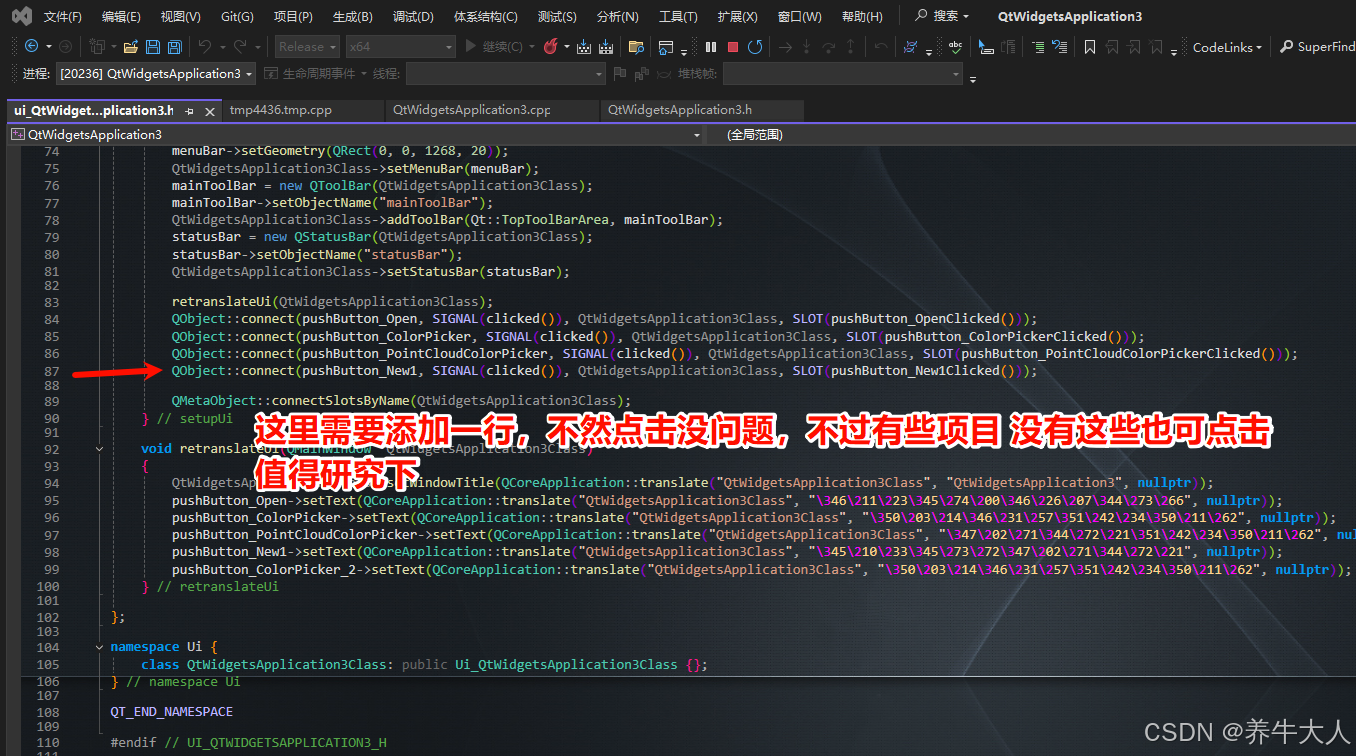Click QT_END_NAMESPACE text on line 108
The width and height of the screenshot is (1356, 756).
coord(172,712)
